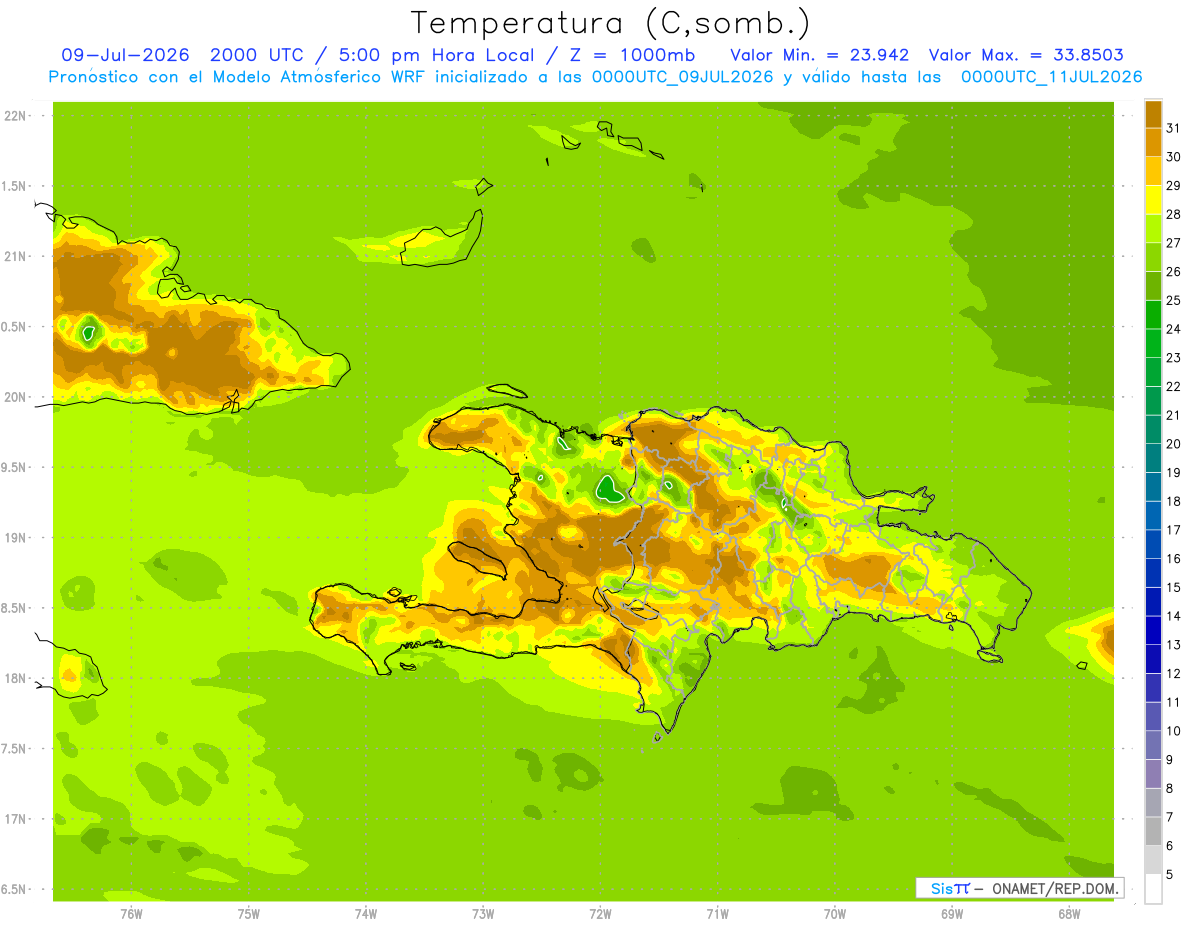
Task: Click the '69W' longitude axis label
Action: tap(952, 914)
